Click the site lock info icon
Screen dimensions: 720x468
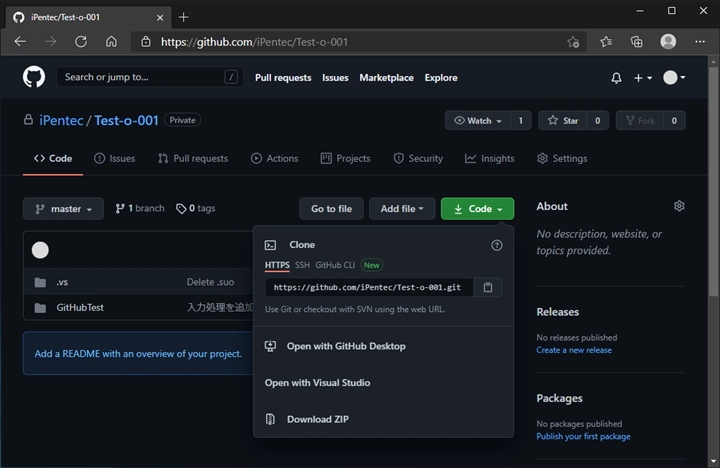point(146,42)
